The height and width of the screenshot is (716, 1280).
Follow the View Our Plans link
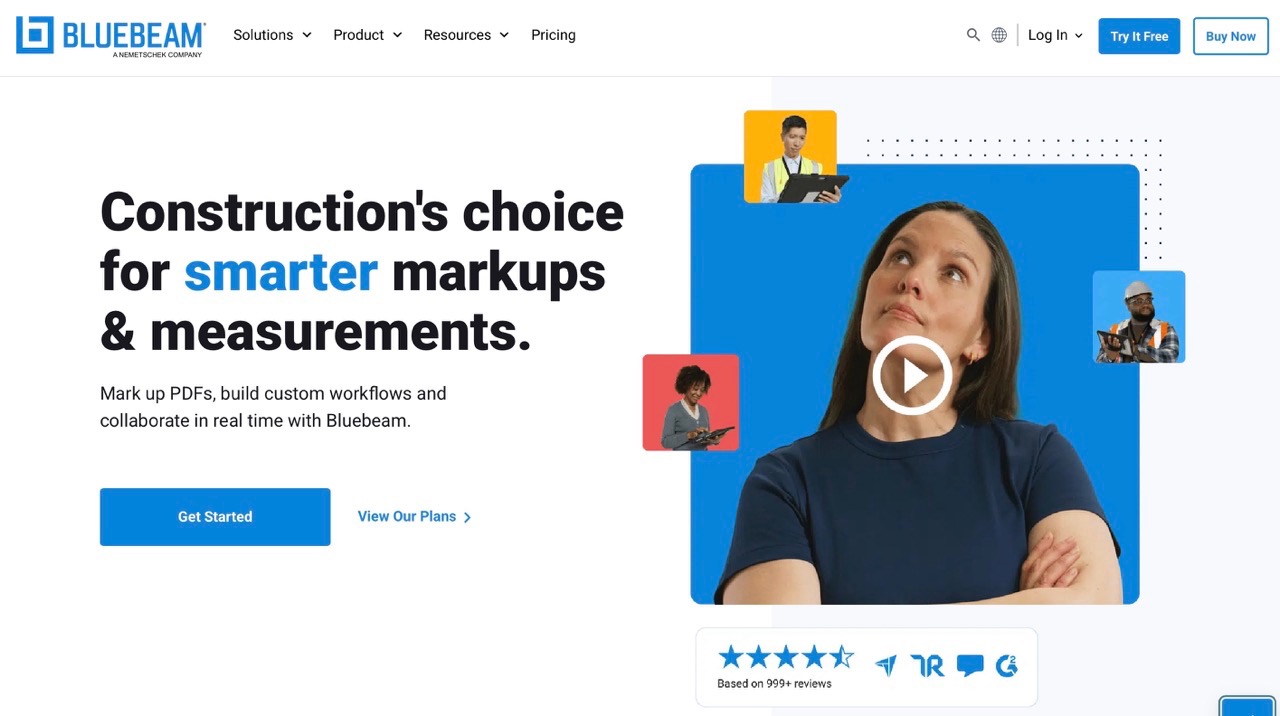coord(415,517)
